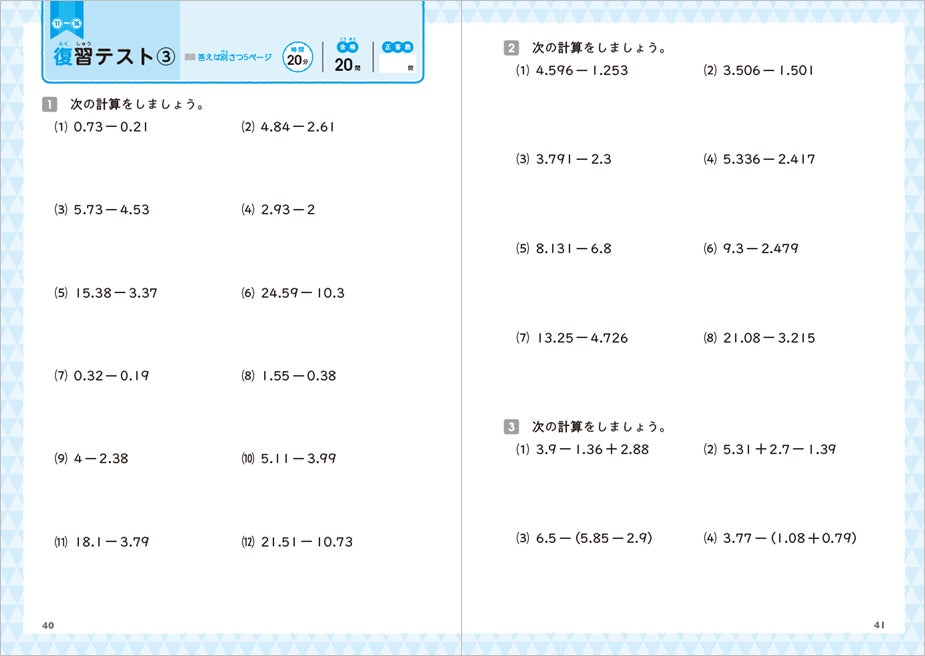Click the 正答数 score entry box
Image resolution: width=925 pixels, height=656 pixels.
pos(398,63)
